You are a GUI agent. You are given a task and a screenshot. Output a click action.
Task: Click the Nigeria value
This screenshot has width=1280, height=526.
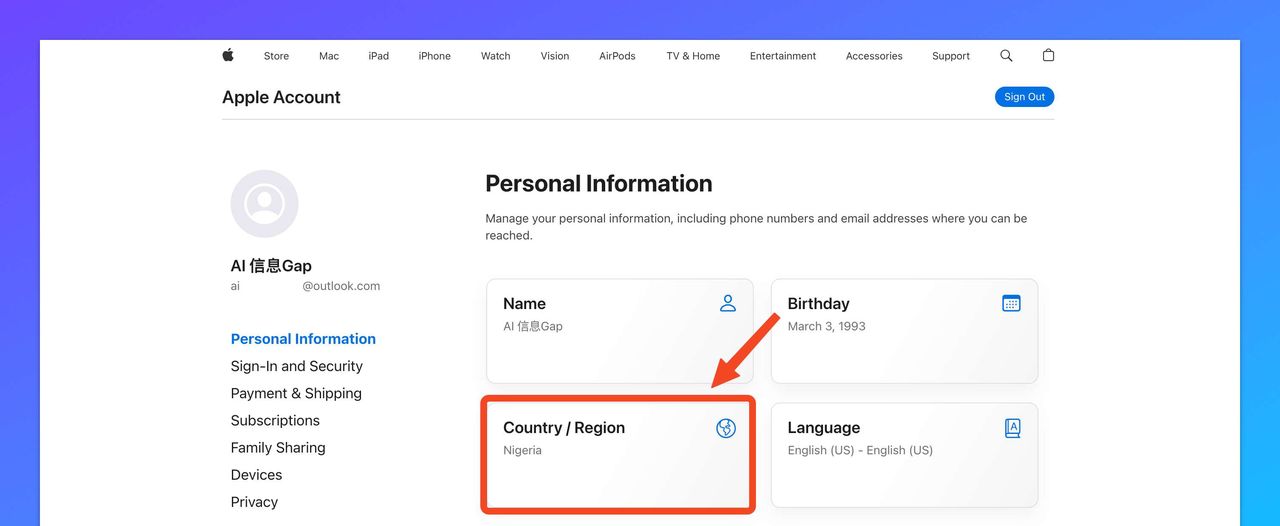[x=522, y=450]
